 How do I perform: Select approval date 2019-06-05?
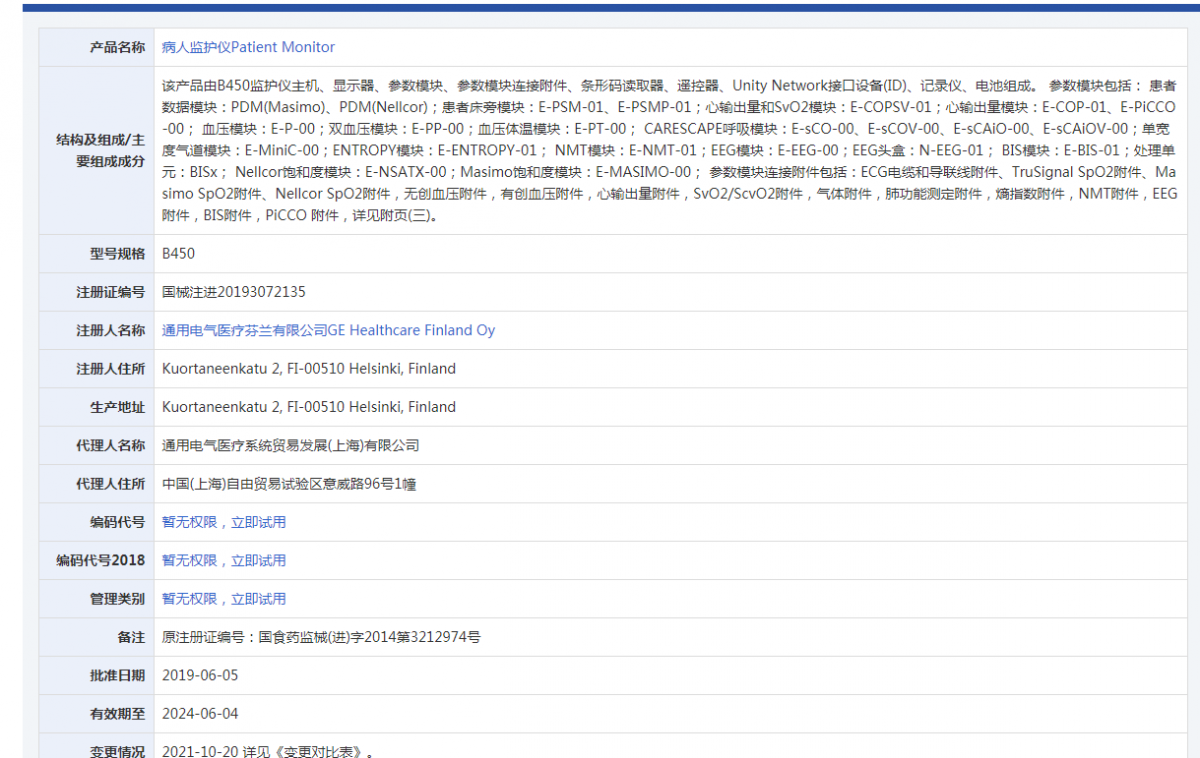(200, 675)
